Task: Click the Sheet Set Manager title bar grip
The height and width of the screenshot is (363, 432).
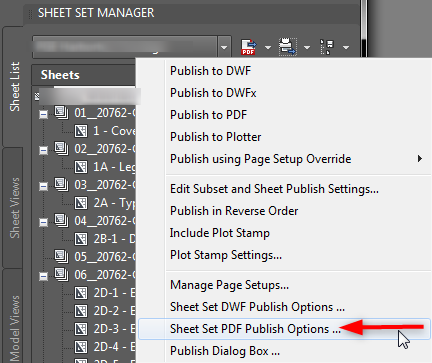Action: [x=30, y=14]
